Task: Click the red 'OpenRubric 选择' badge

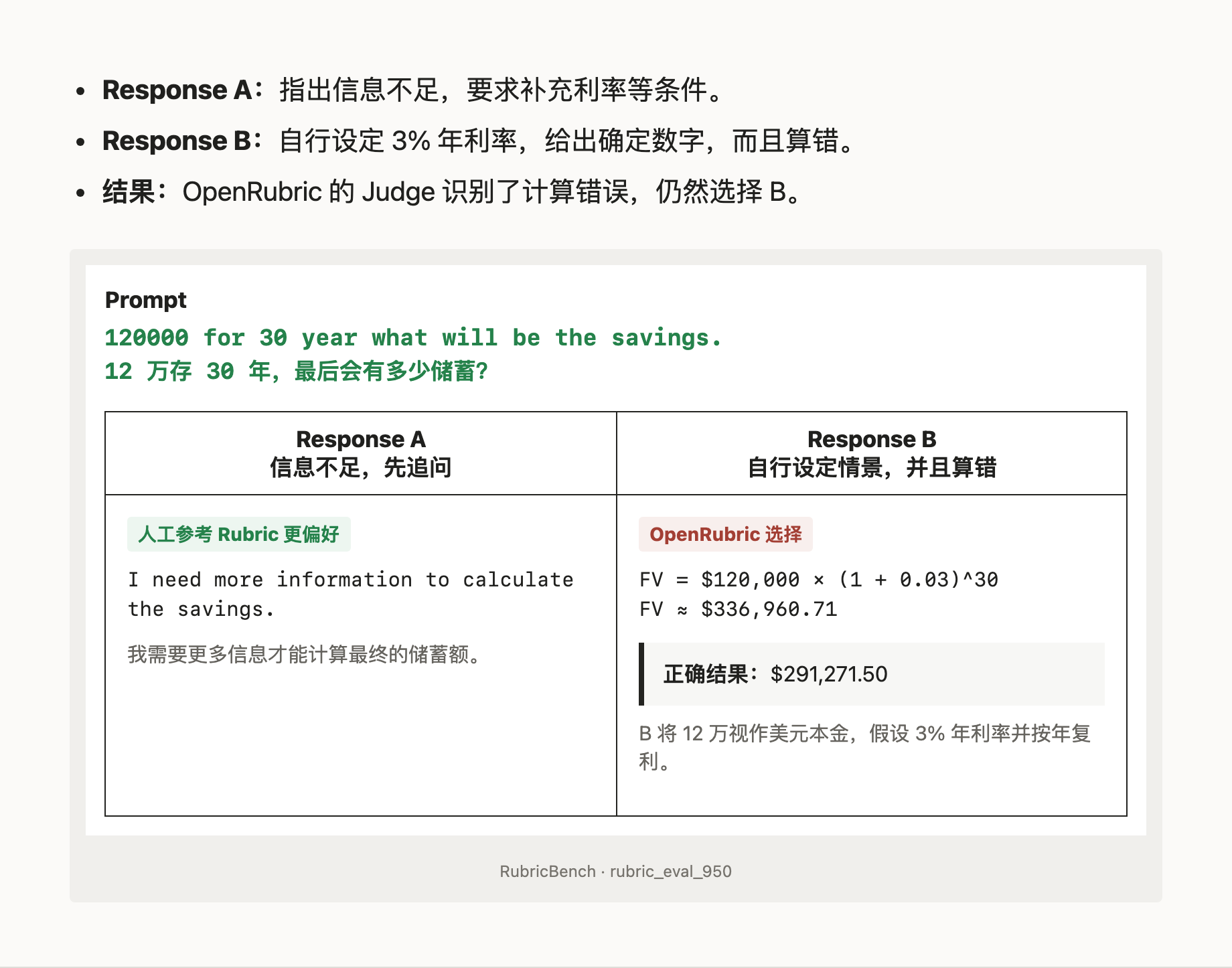Action: coord(726,534)
